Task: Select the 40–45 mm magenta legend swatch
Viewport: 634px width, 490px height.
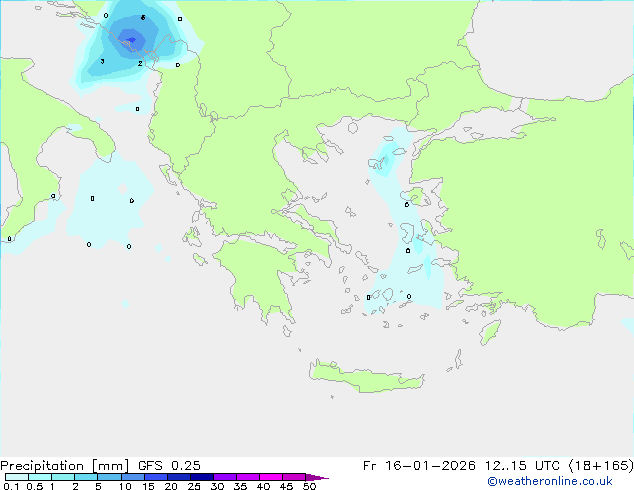Action: 271,477
